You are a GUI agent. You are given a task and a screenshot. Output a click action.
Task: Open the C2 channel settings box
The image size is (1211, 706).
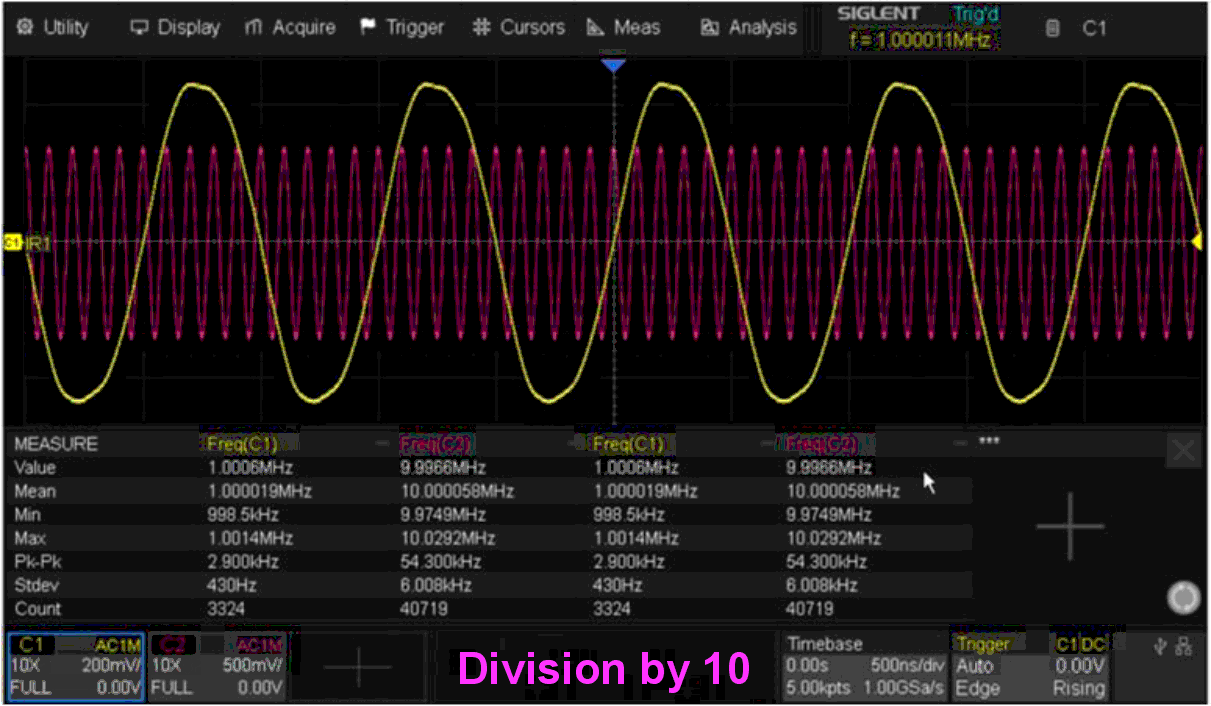point(217,666)
